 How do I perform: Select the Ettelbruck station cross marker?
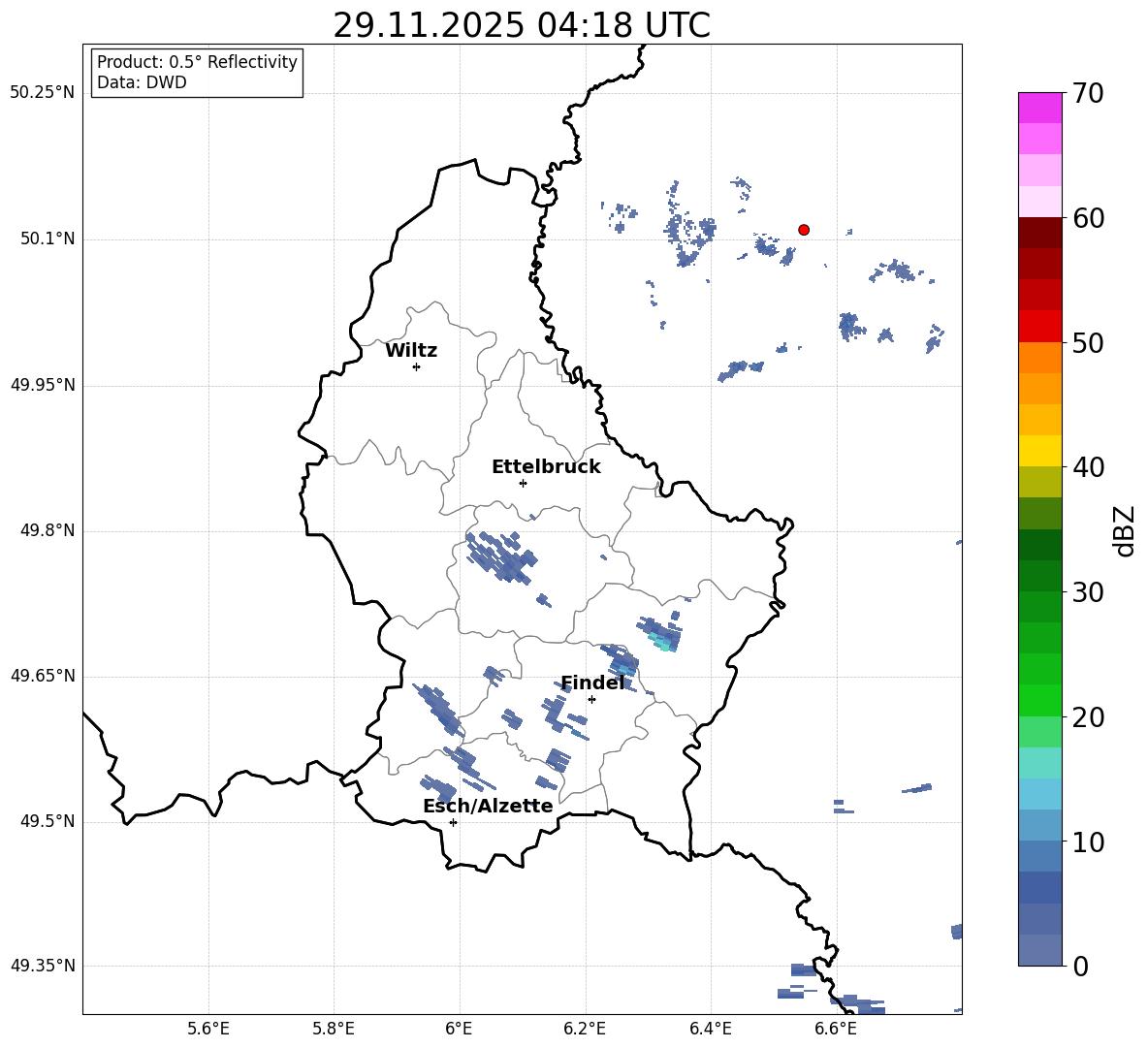click(523, 483)
